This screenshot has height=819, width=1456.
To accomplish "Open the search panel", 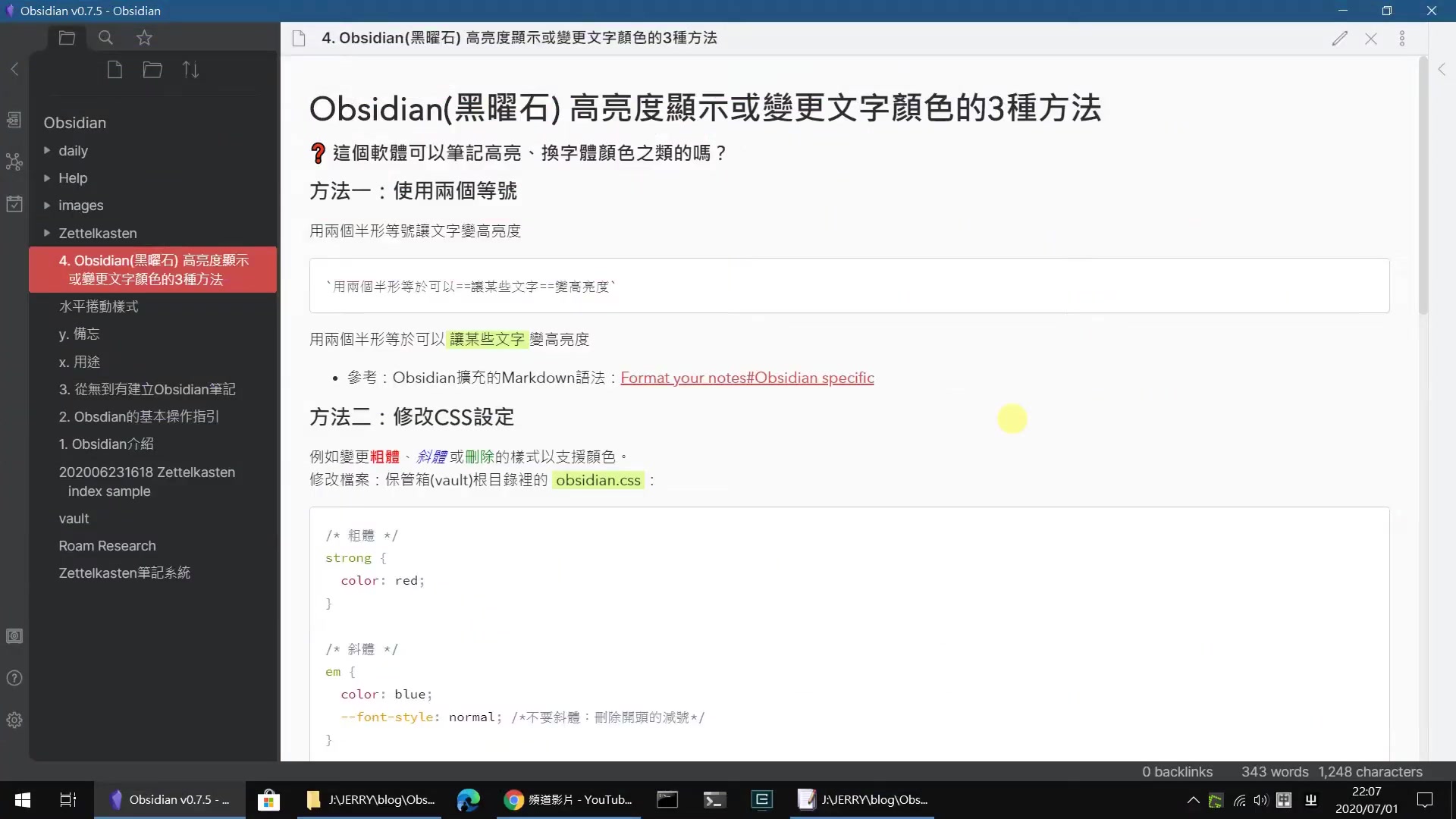I will click(x=105, y=37).
